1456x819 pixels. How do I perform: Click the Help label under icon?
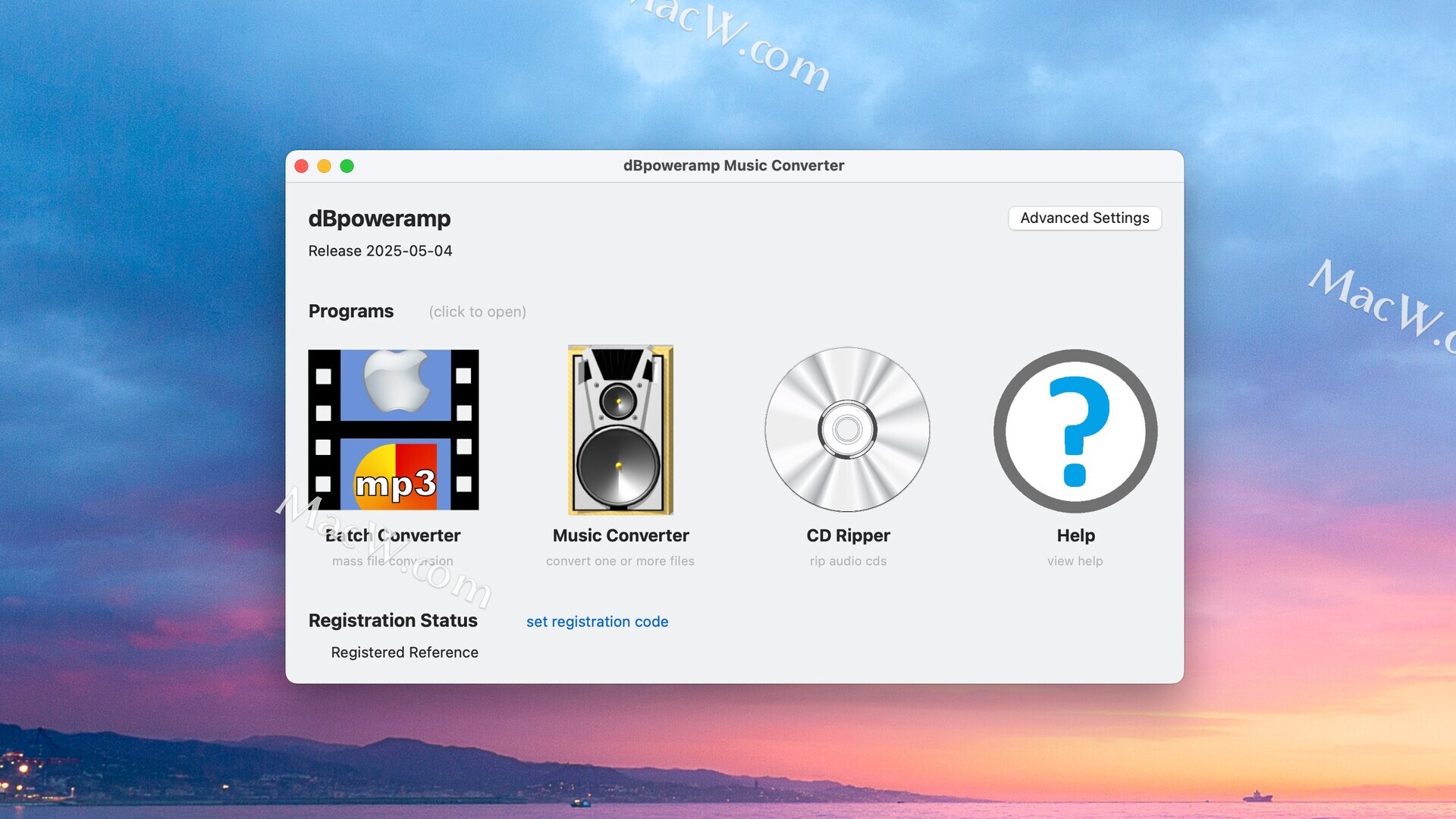(x=1075, y=535)
